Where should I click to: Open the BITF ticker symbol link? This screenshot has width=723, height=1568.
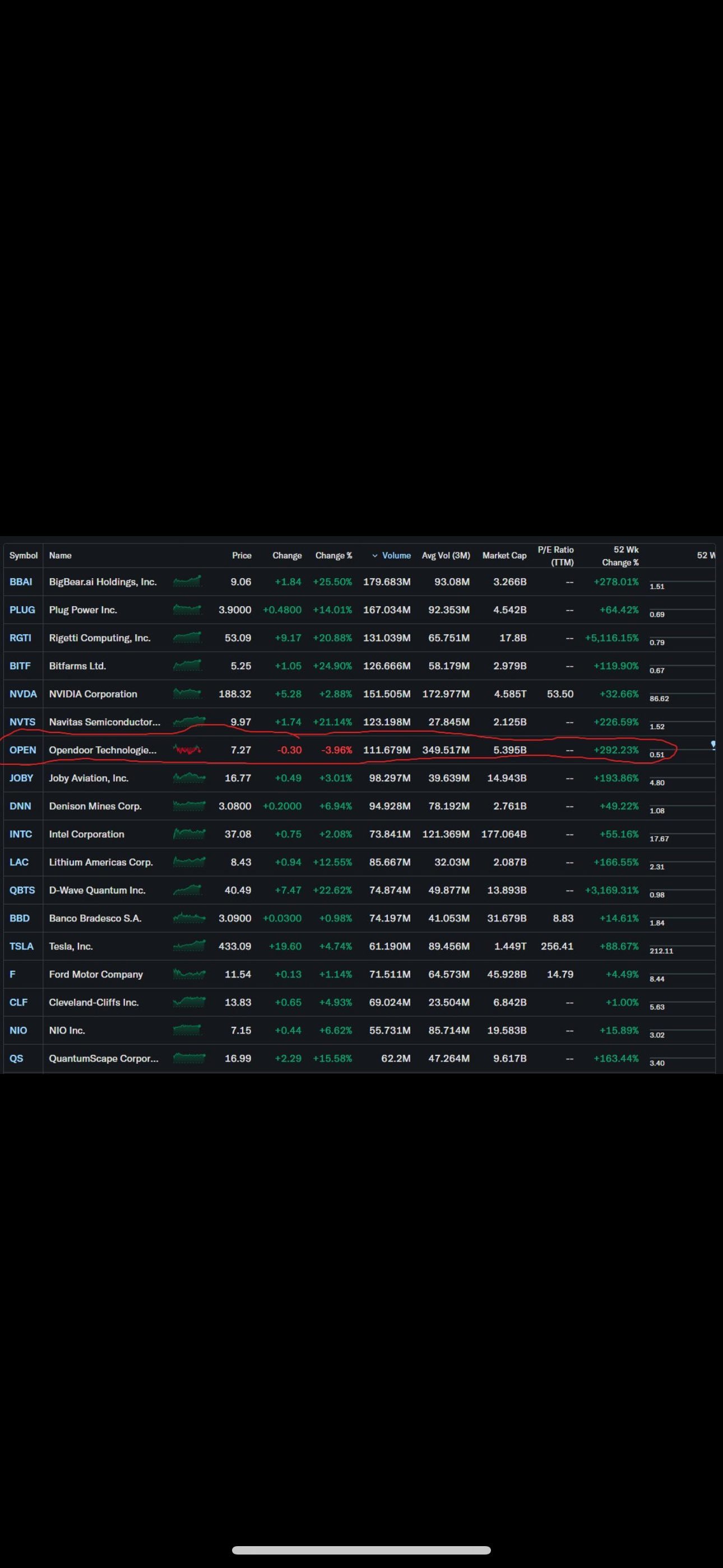[20, 666]
